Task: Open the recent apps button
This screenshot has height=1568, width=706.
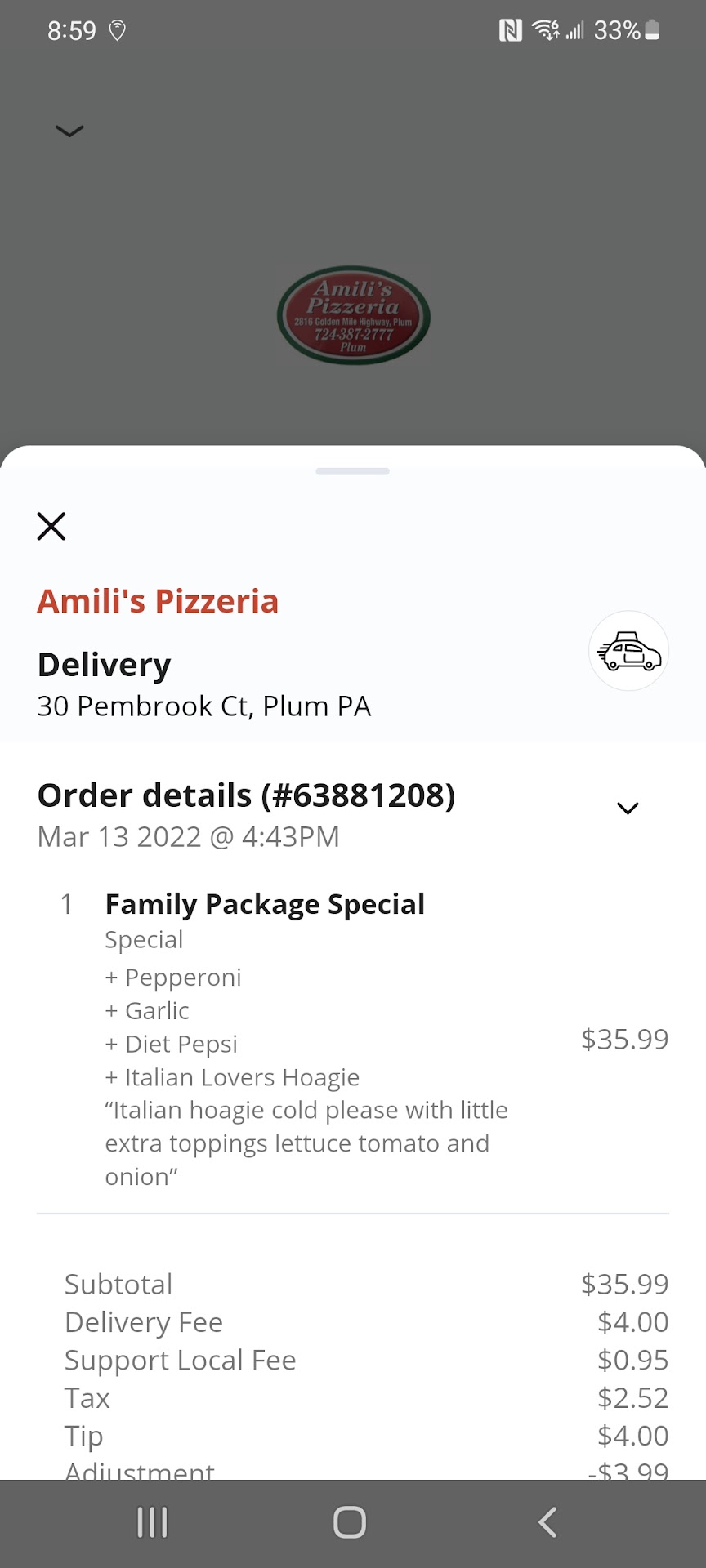Action: [152, 1522]
